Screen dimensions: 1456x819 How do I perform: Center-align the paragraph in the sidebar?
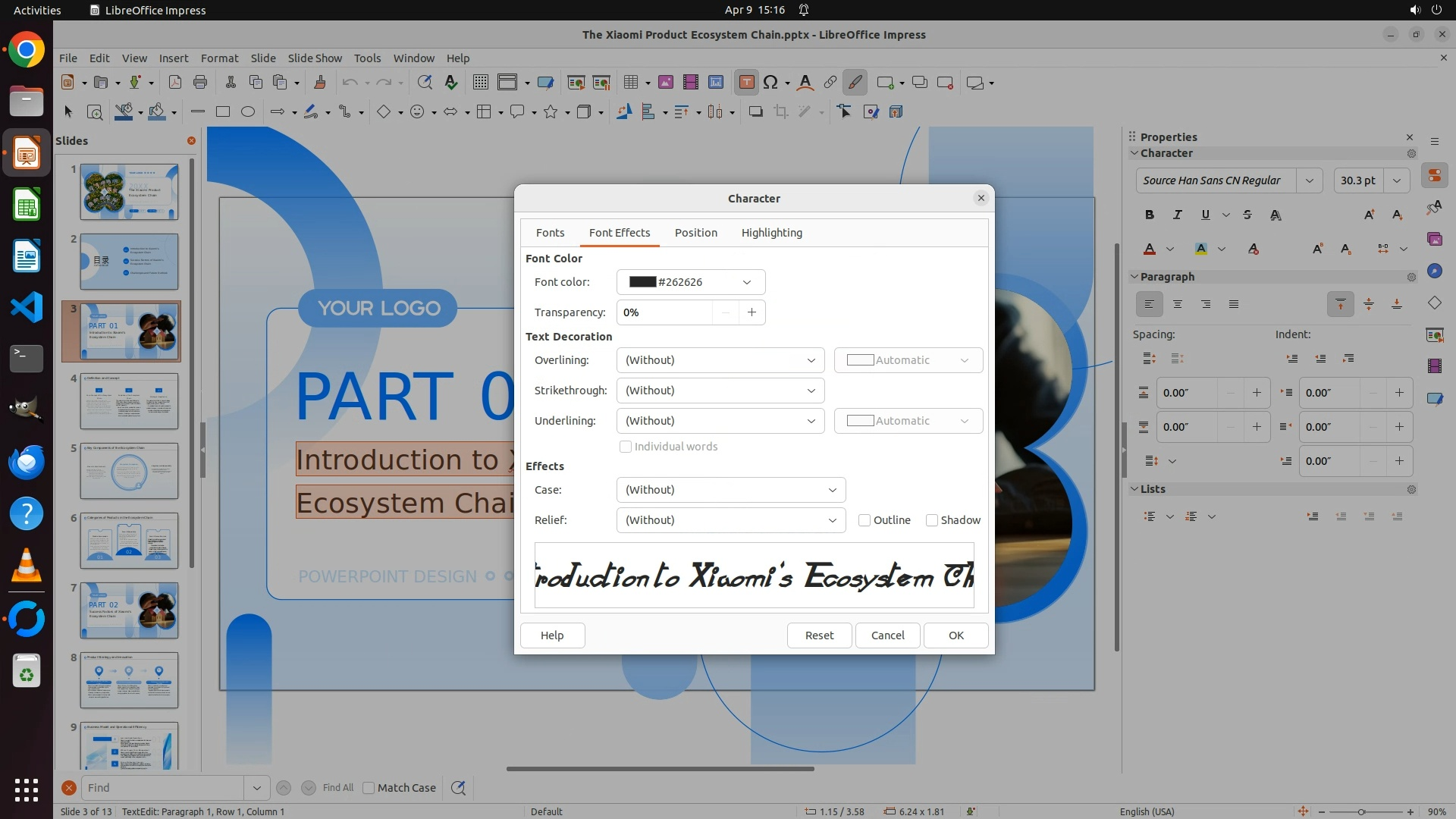tap(1178, 304)
